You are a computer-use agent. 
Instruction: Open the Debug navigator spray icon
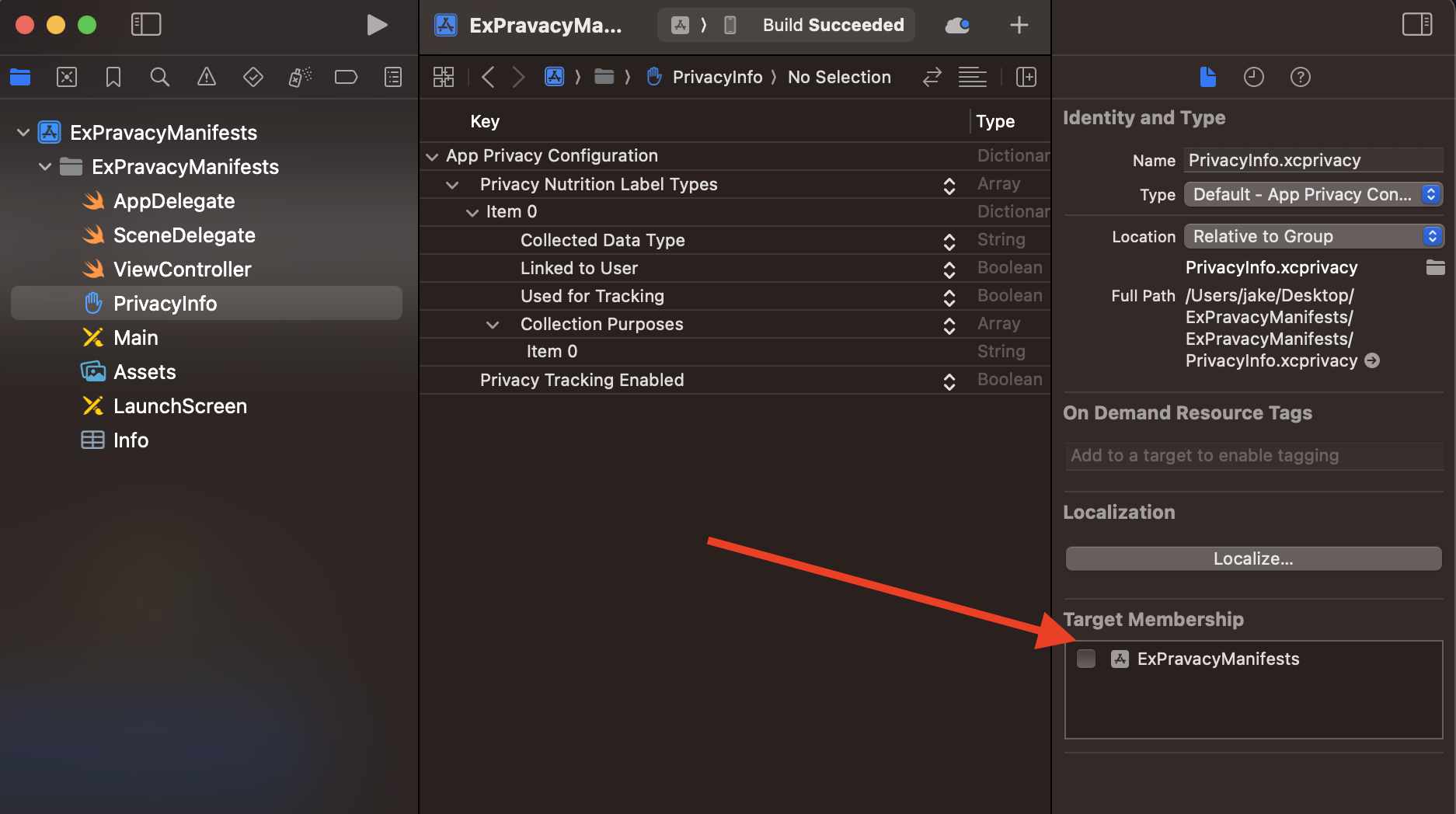point(300,77)
